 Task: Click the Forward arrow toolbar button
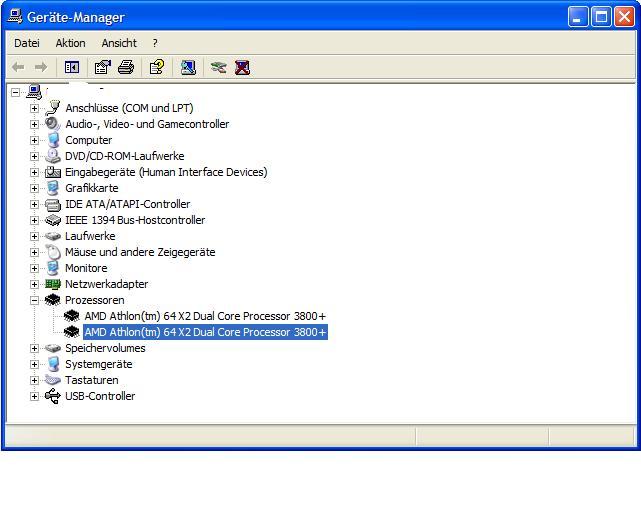[41, 67]
